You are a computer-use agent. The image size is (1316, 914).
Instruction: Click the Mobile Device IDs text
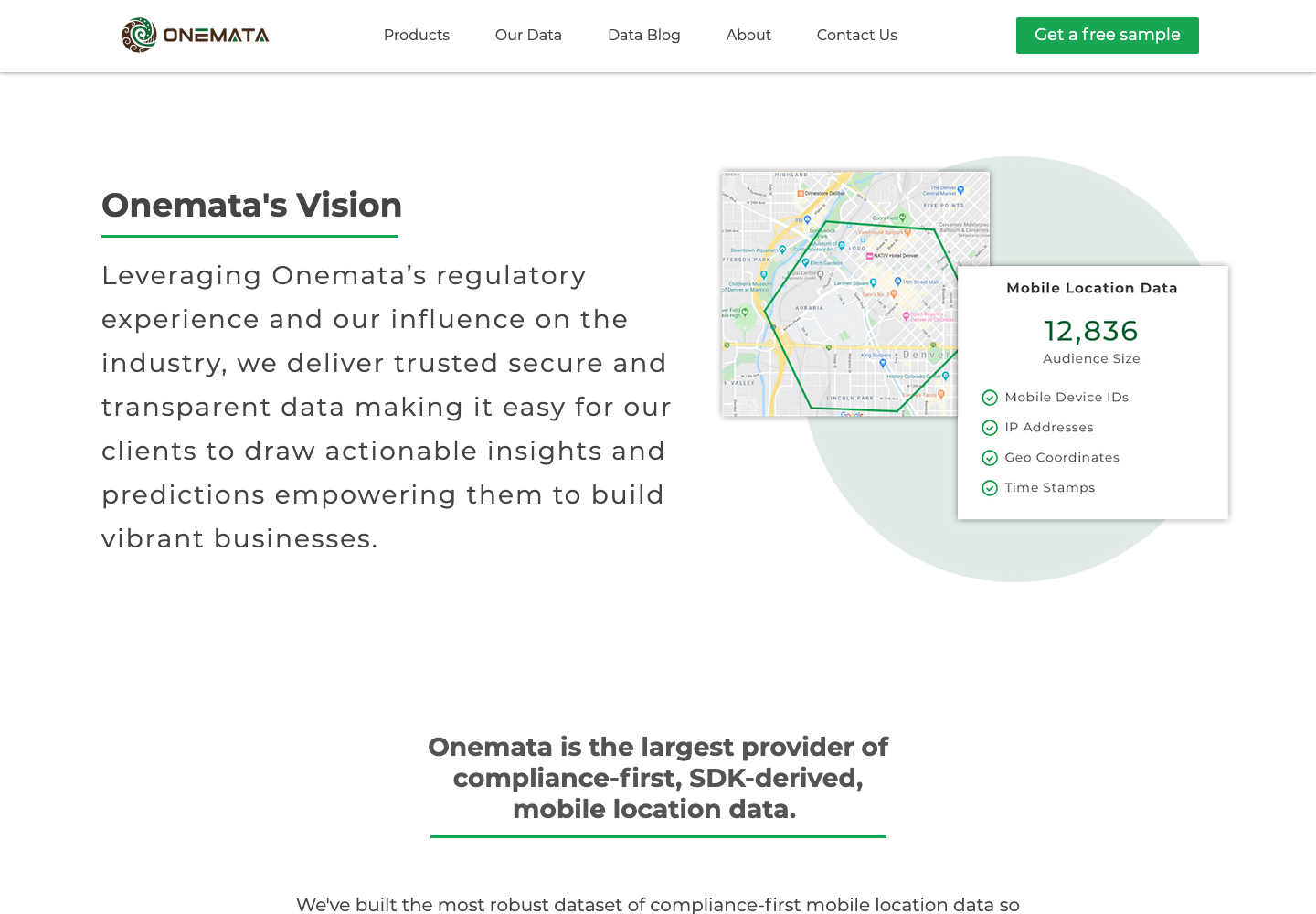(1067, 397)
